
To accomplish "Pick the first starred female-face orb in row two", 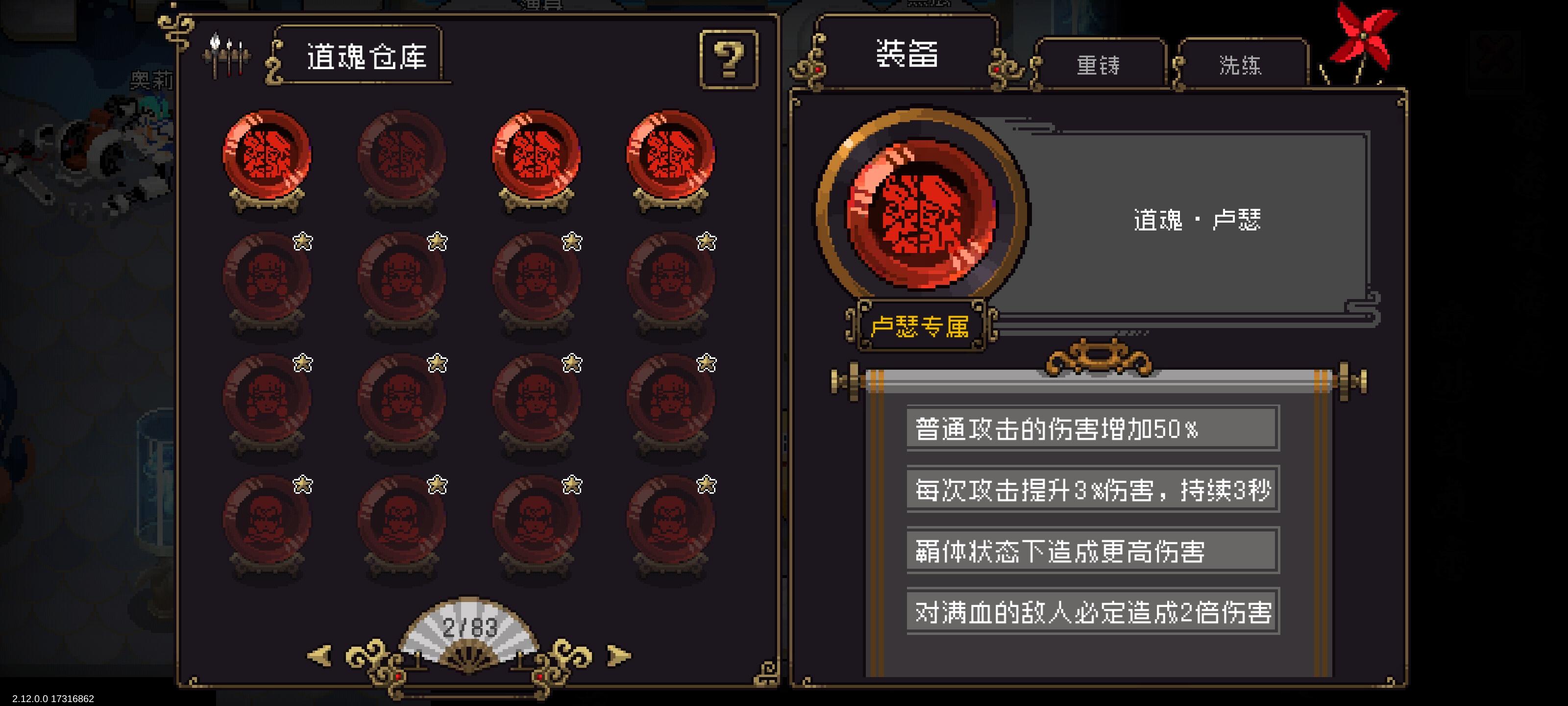I will point(267,282).
